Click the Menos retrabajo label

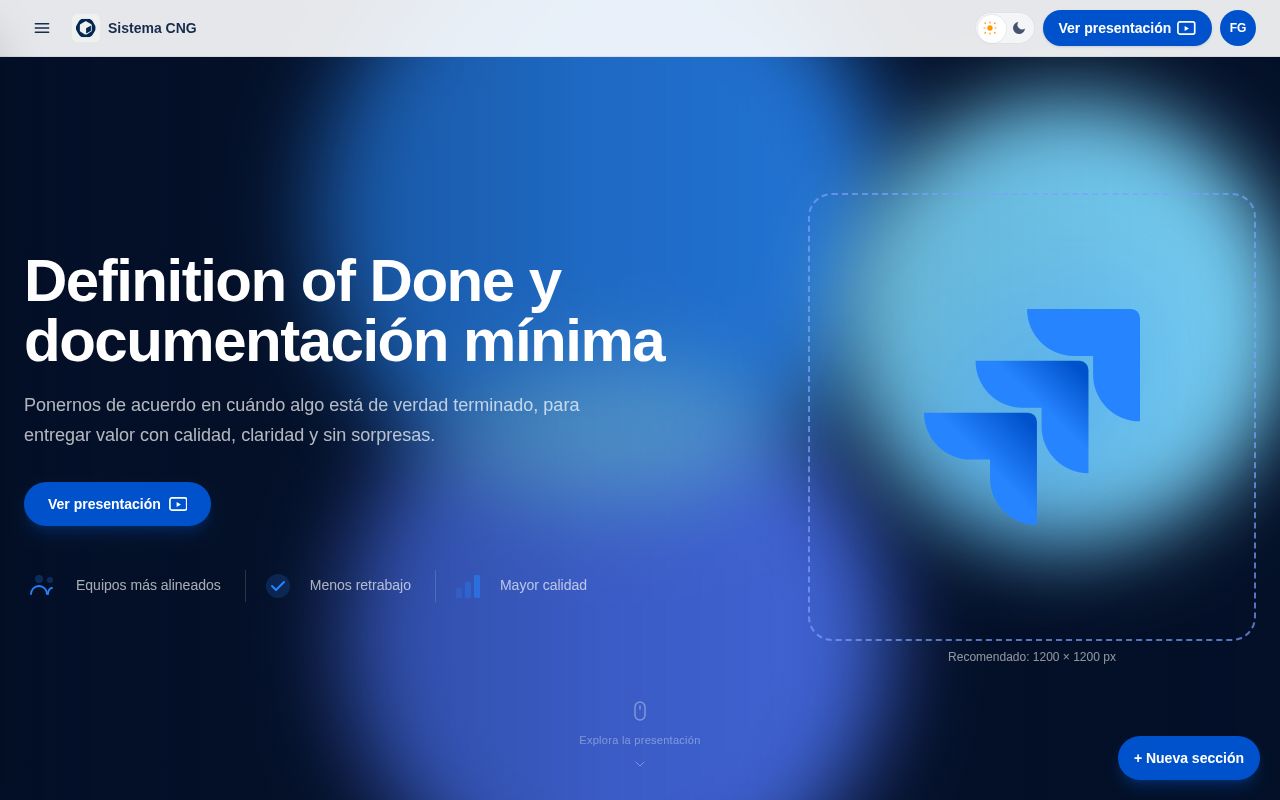tap(360, 585)
